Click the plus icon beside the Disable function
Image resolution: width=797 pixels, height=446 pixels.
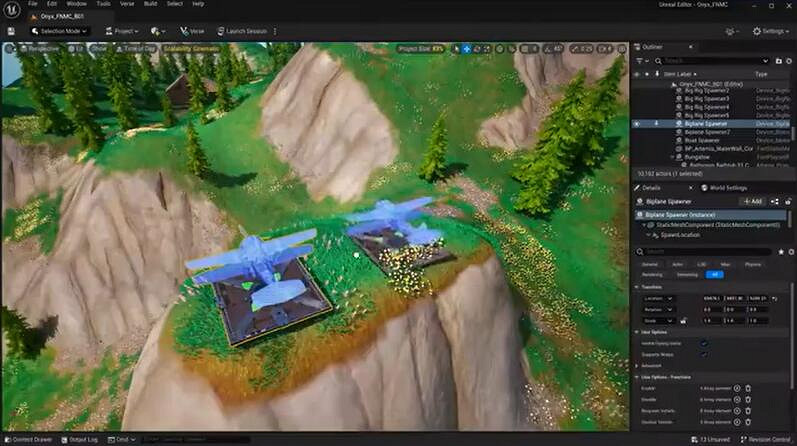tap(737, 399)
